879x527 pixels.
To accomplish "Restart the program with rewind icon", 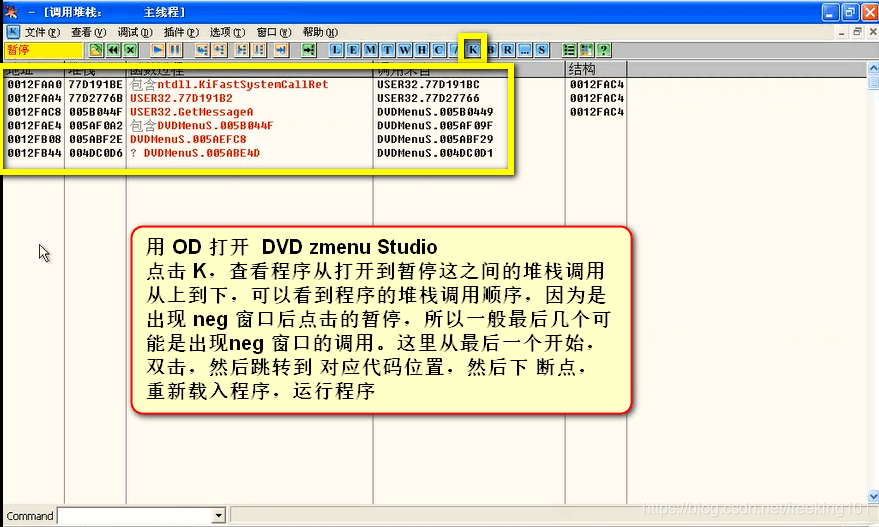I will click(113, 50).
